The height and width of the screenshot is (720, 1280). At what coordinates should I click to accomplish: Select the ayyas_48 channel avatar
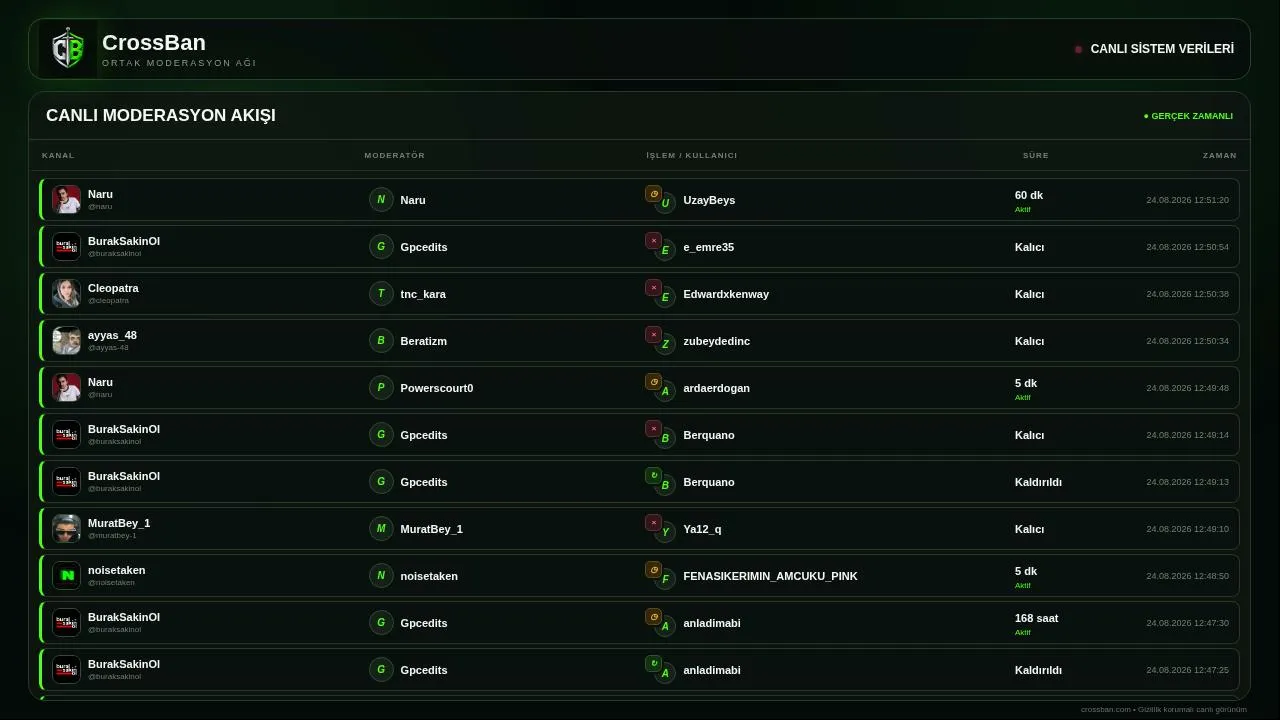(66, 340)
